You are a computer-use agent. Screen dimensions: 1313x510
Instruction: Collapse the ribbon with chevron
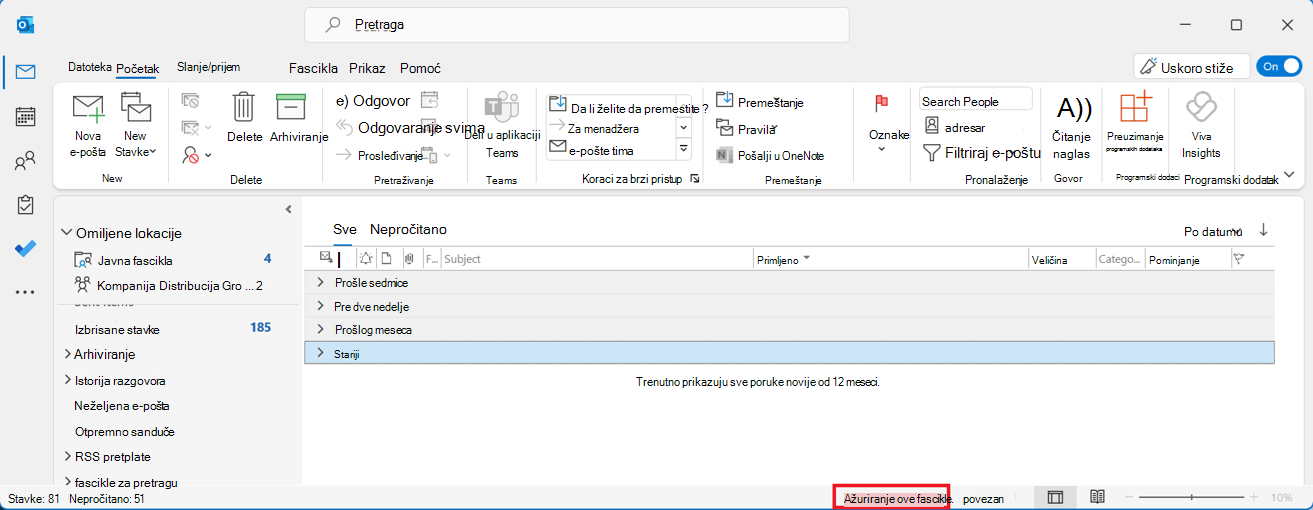click(1289, 174)
